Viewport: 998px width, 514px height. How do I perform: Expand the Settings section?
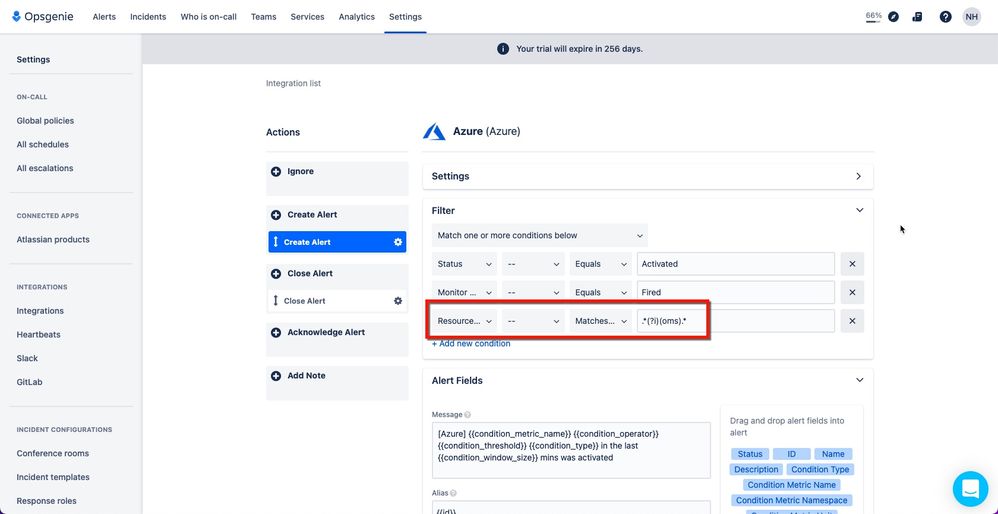coord(859,176)
